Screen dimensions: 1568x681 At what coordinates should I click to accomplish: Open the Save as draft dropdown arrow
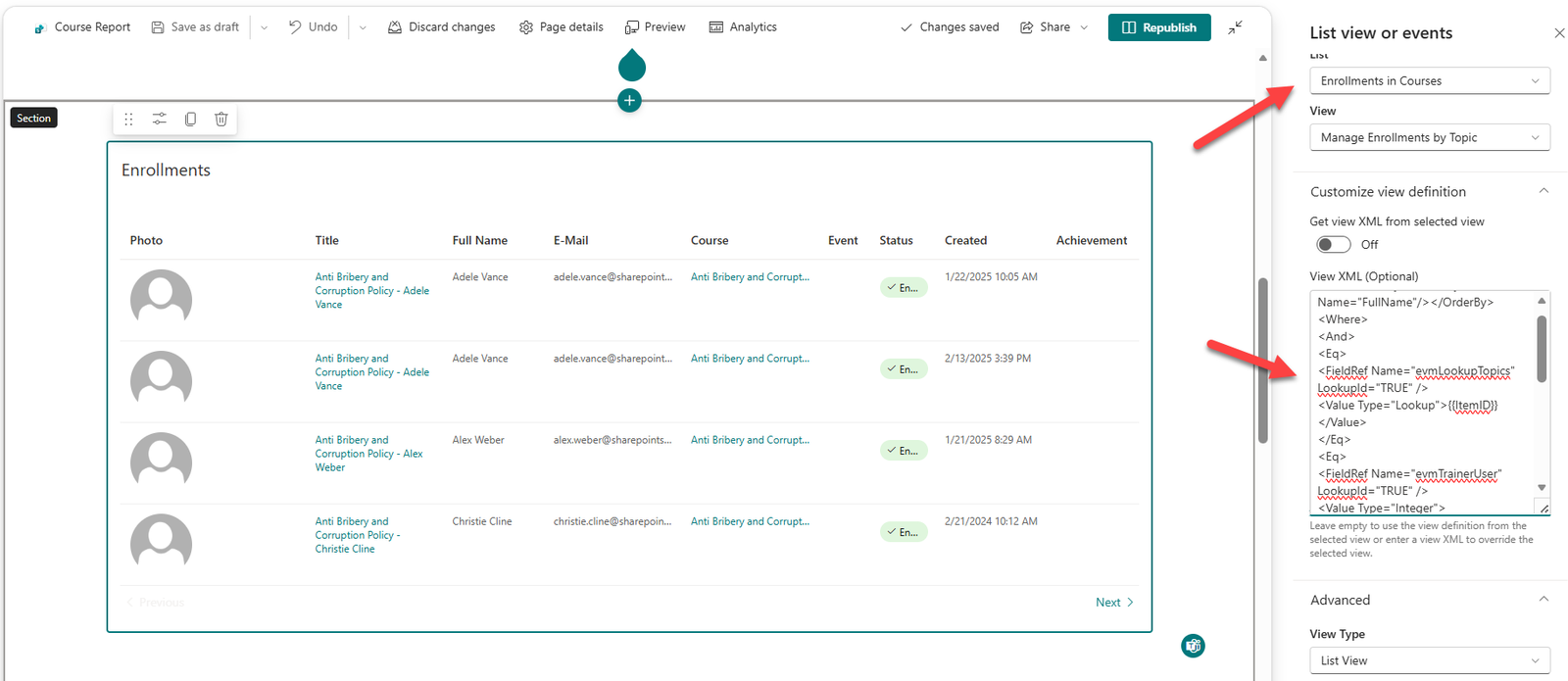tap(264, 27)
